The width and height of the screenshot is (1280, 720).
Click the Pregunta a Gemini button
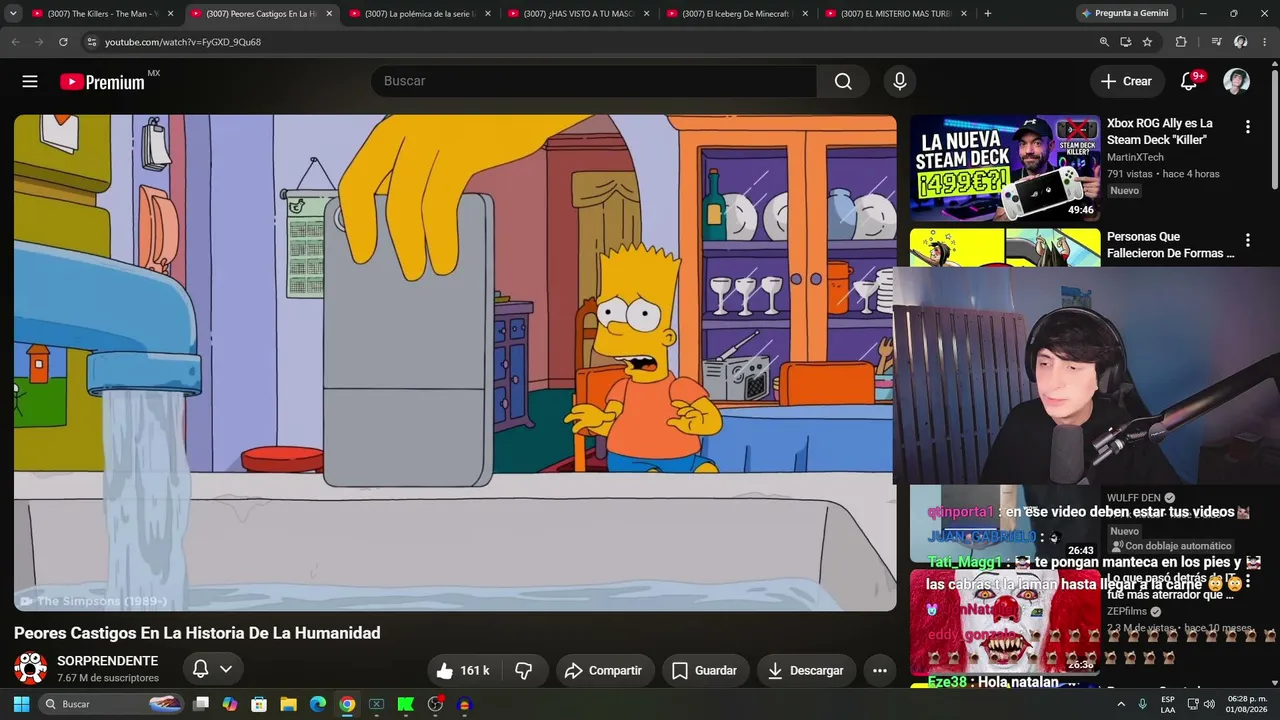coord(1126,13)
